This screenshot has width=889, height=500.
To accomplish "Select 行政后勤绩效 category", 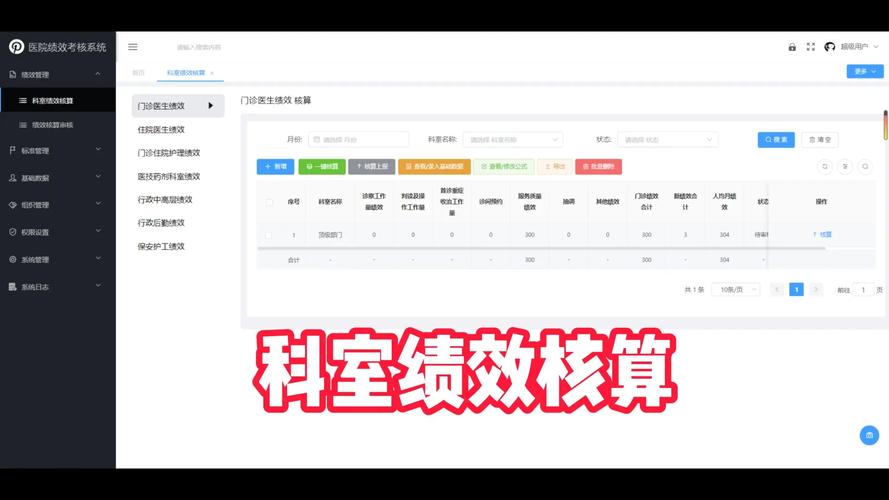I will pyautogui.click(x=161, y=223).
